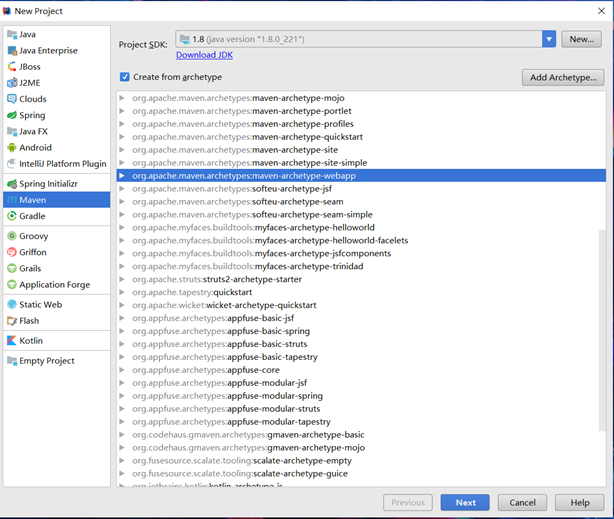Screen dimensions: 614x519
Task: Select Spring Initializr project type
Action: pyautogui.click(x=57, y=183)
